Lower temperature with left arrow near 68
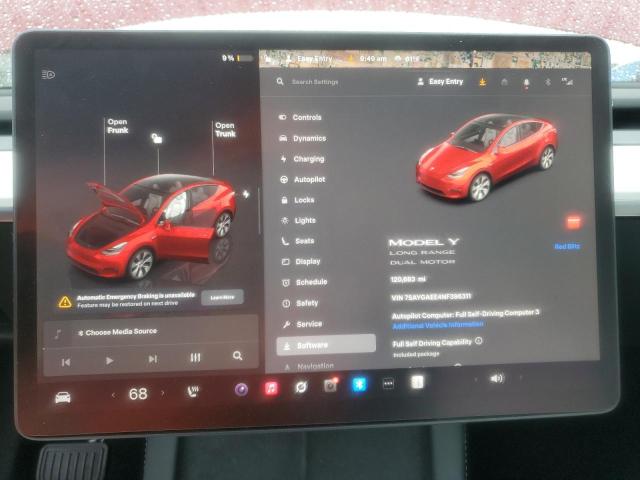Image resolution: width=640 pixels, height=480 pixels. (114, 395)
